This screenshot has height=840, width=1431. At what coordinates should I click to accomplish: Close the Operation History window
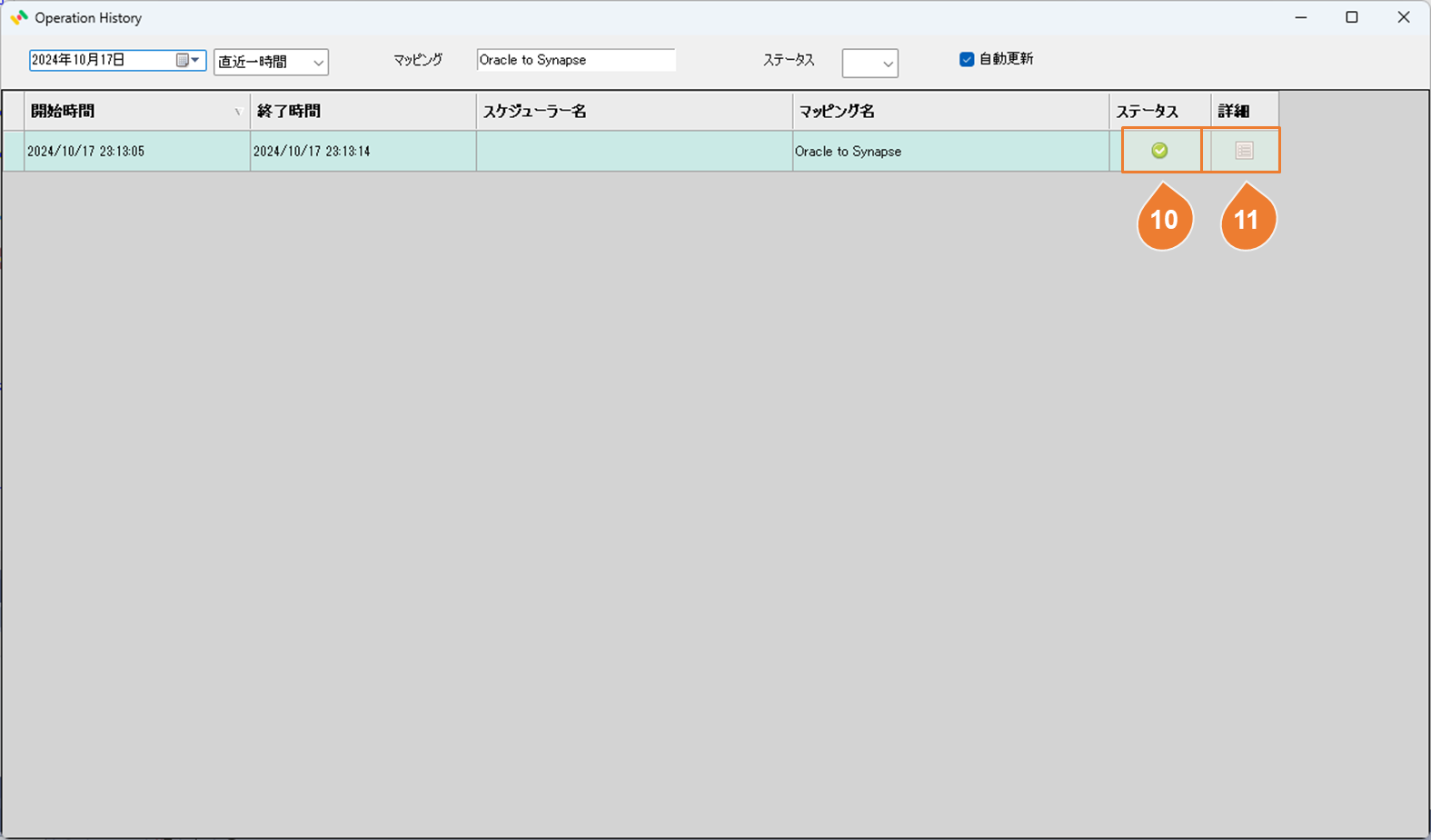point(1404,17)
